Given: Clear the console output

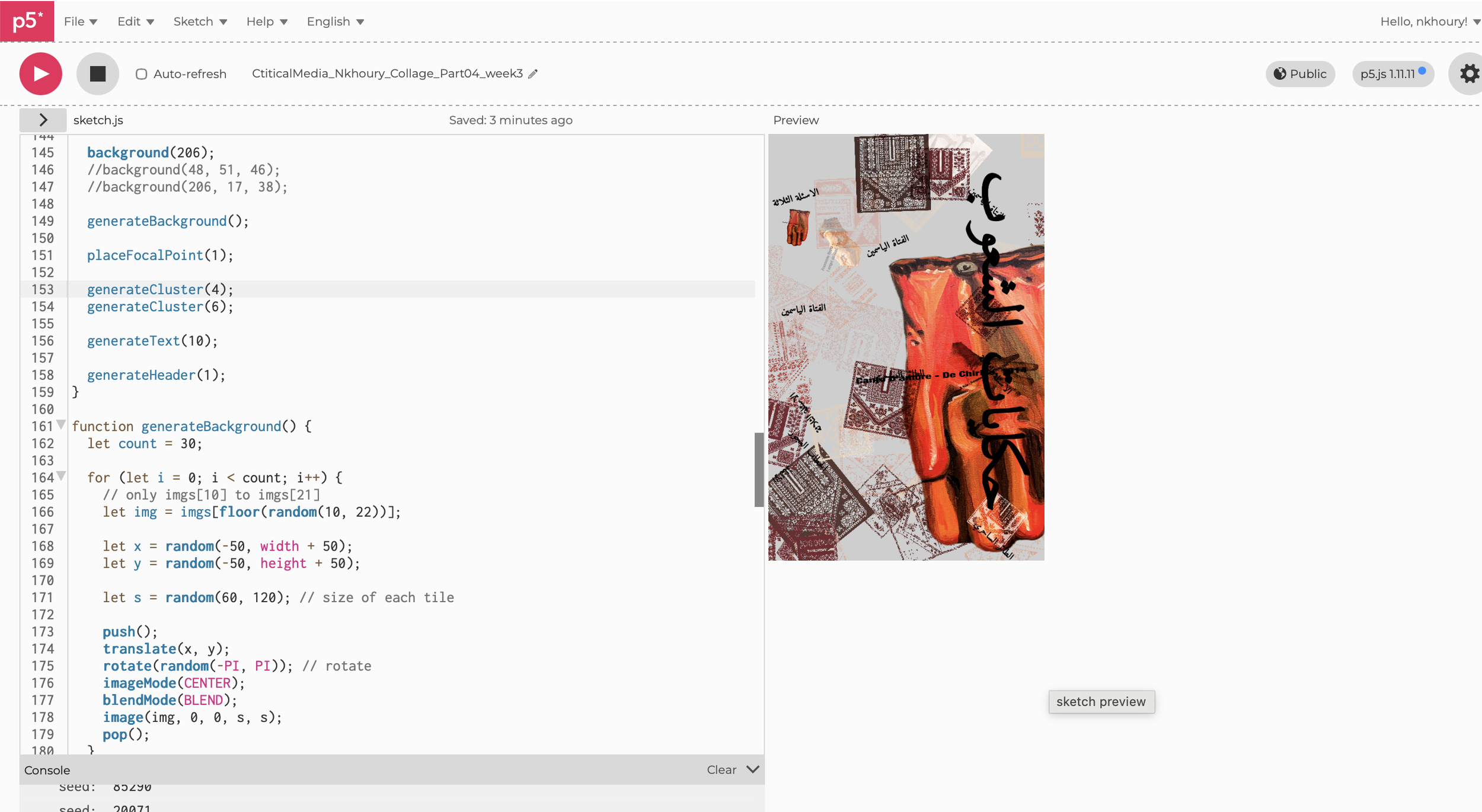Looking at the screenshot, I should click(721, 769).
